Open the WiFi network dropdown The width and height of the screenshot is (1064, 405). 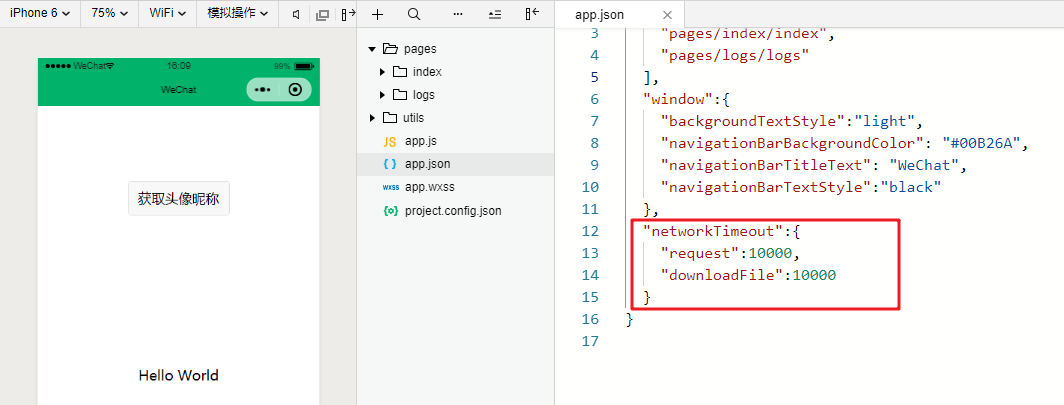coord(168,14)
